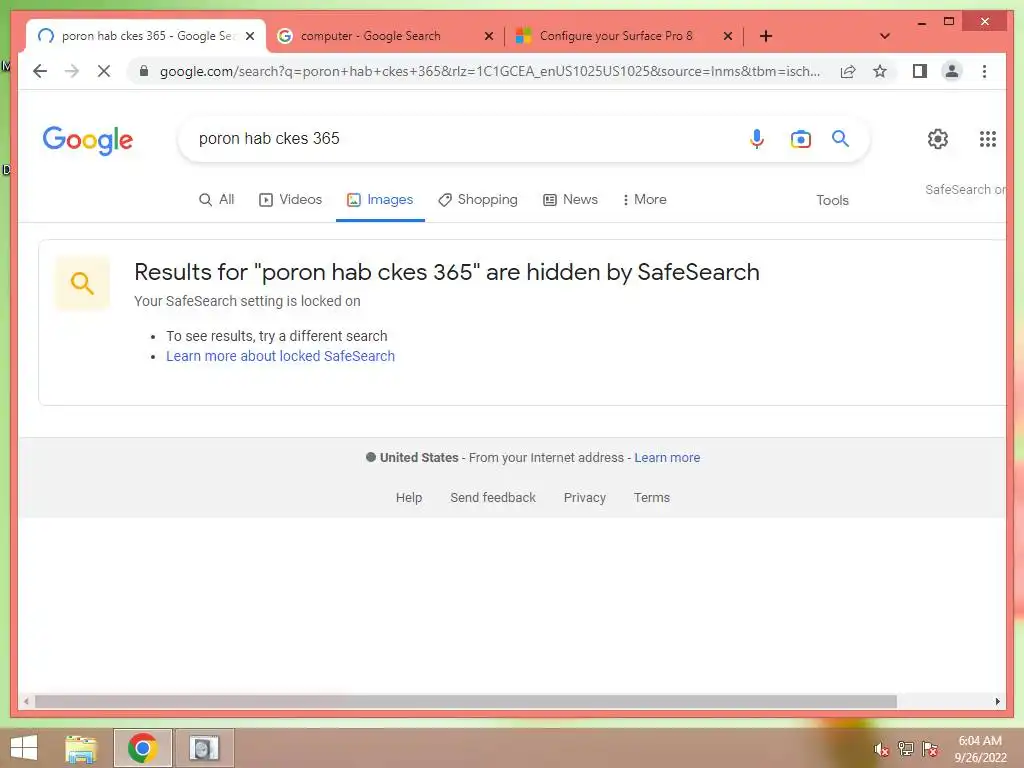Screen dimensions: 1024x768
Task: Open the Action Center flag icon
Action: click(x=930, y=748)
